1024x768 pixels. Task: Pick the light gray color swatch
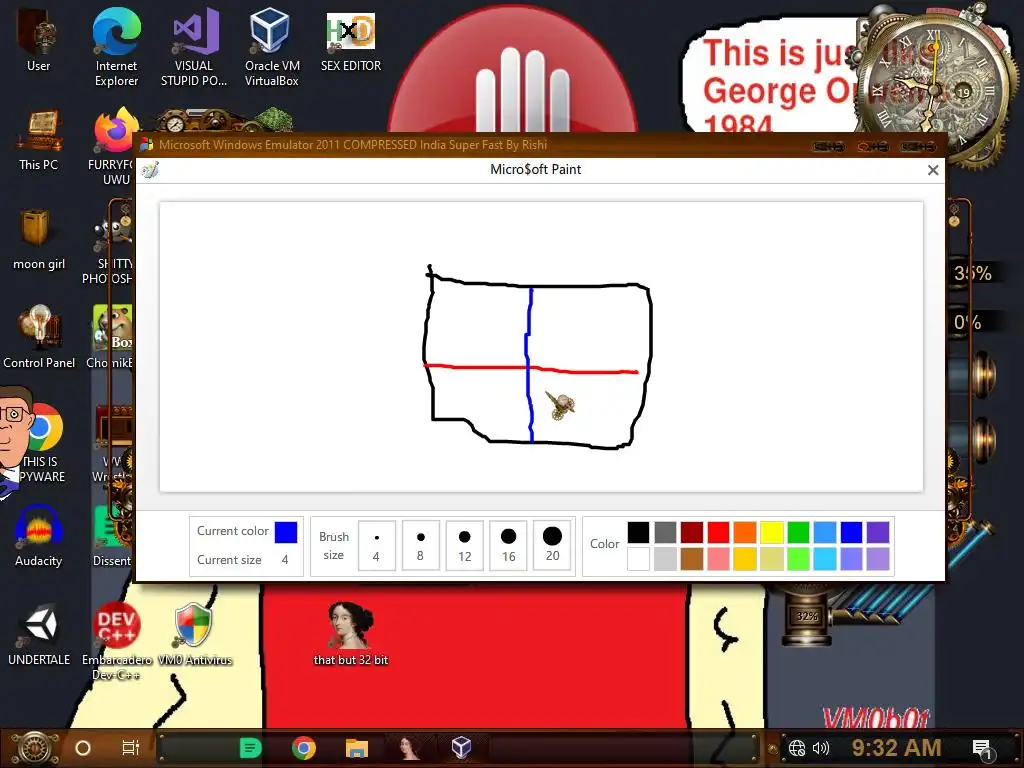(665, 559)
